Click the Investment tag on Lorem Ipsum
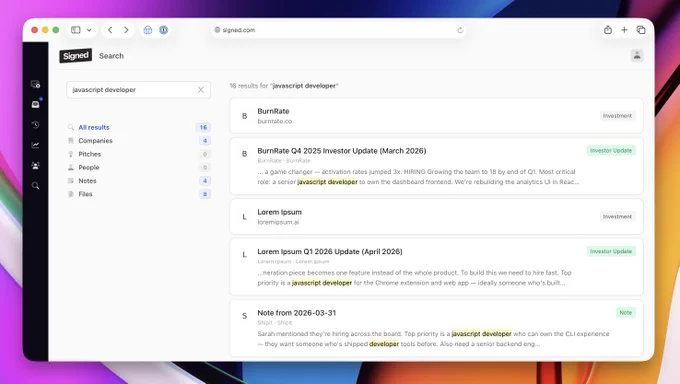680x384 pixels. 618,217
